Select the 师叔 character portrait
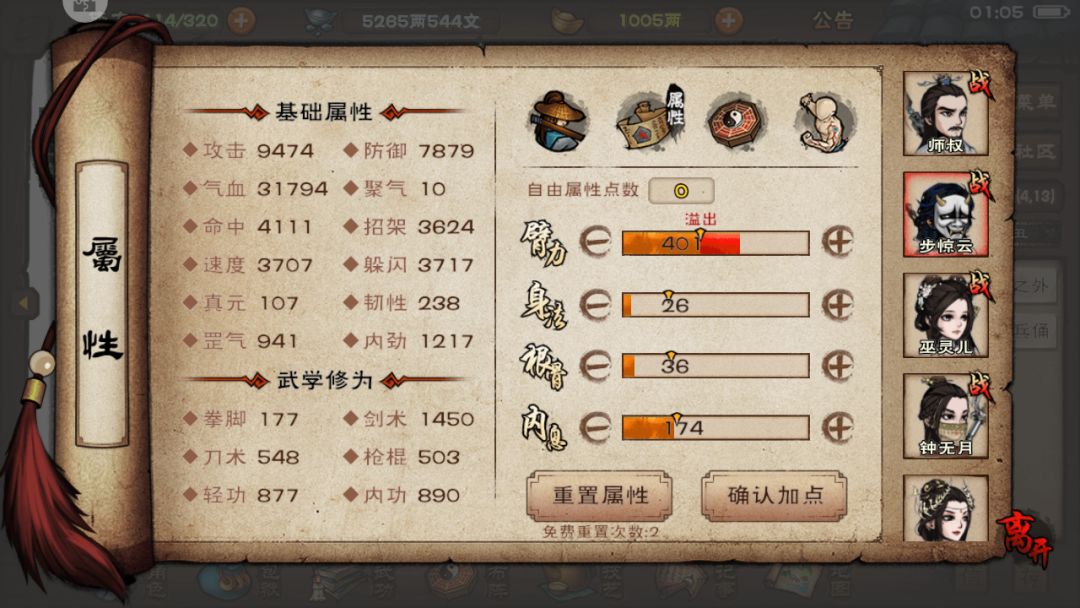The image size is (1080, 608). pyautogui.click(x=946, y=114)
